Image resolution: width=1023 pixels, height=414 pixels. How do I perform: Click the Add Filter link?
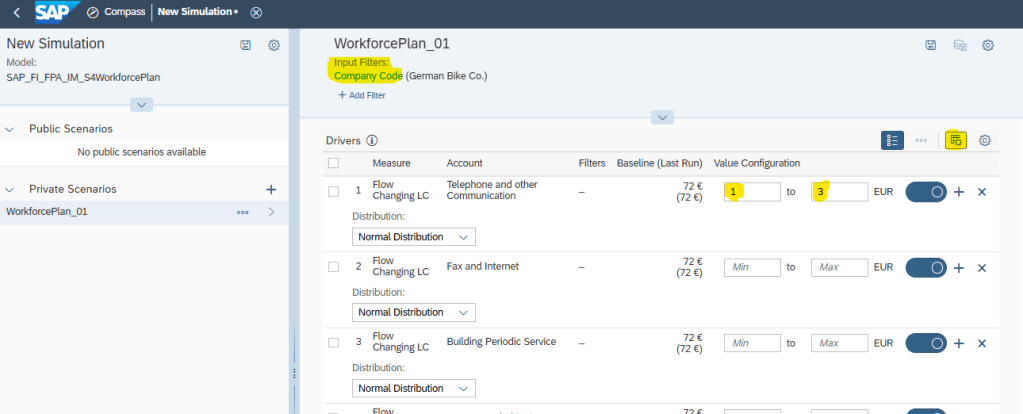[361, 95]
